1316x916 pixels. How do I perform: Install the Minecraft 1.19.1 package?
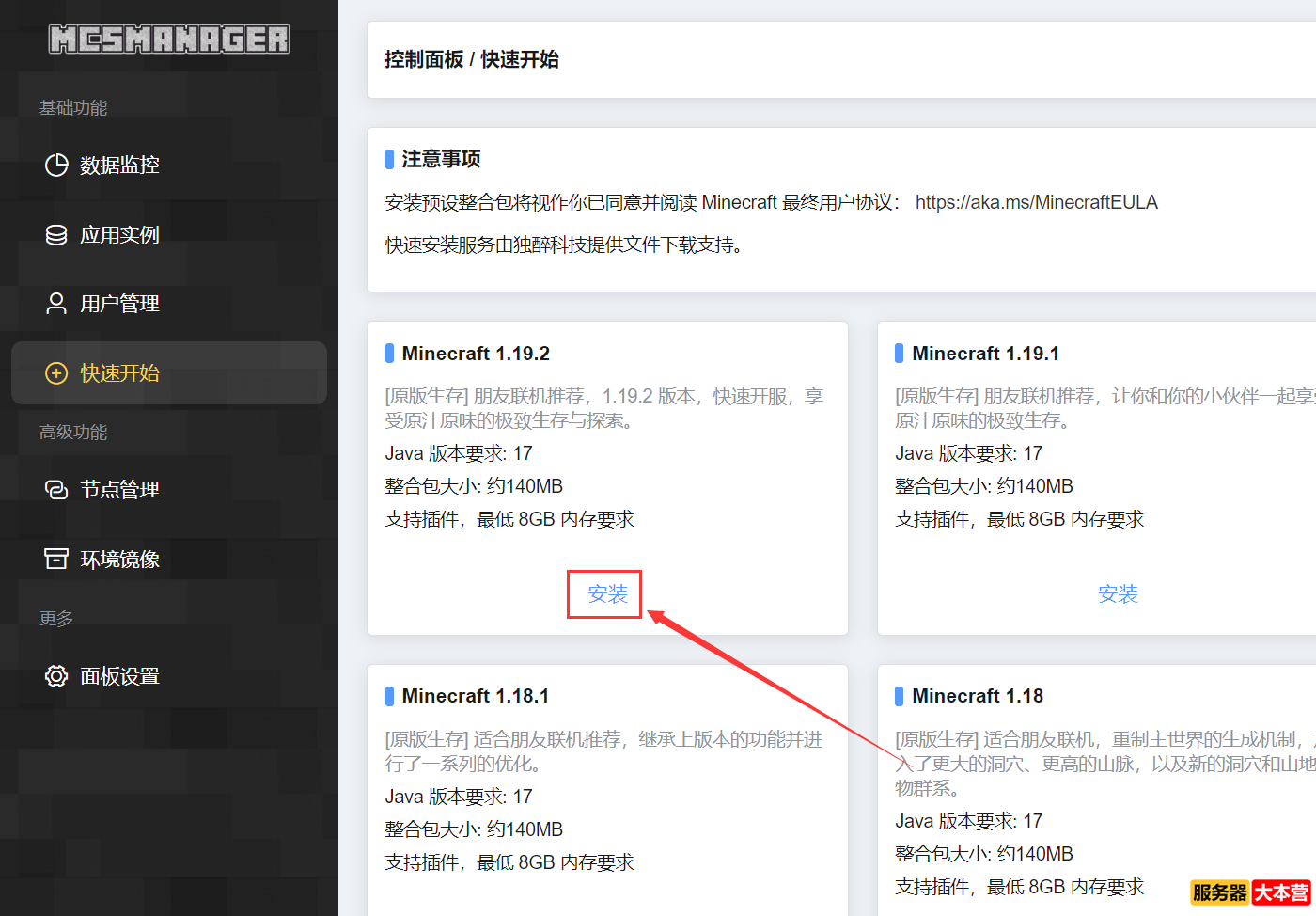[1118, 594]
